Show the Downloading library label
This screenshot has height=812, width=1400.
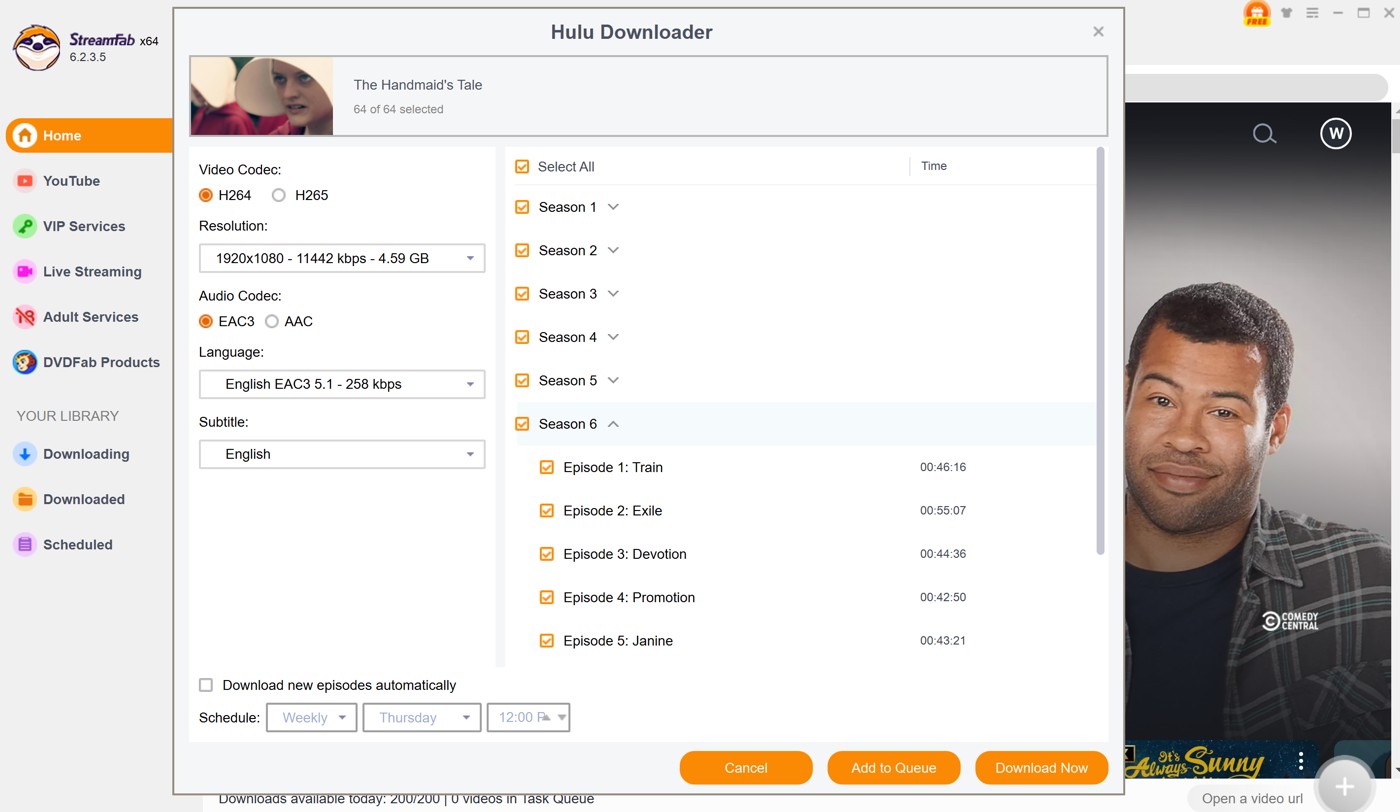86,454
